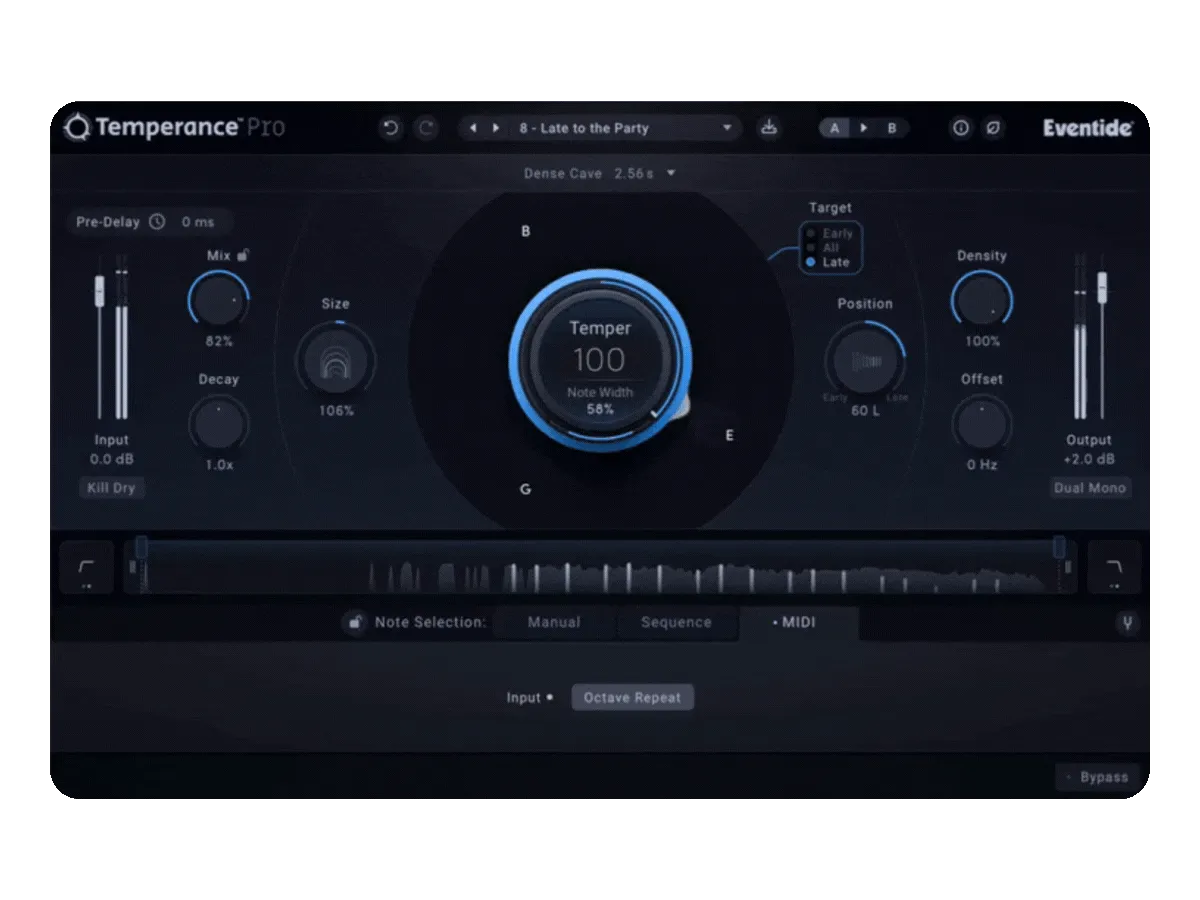The height and width of the screenshot is (900, 1200).
Task: Switch to the Manual note selection tab
Action: click(x=554, y=623)
